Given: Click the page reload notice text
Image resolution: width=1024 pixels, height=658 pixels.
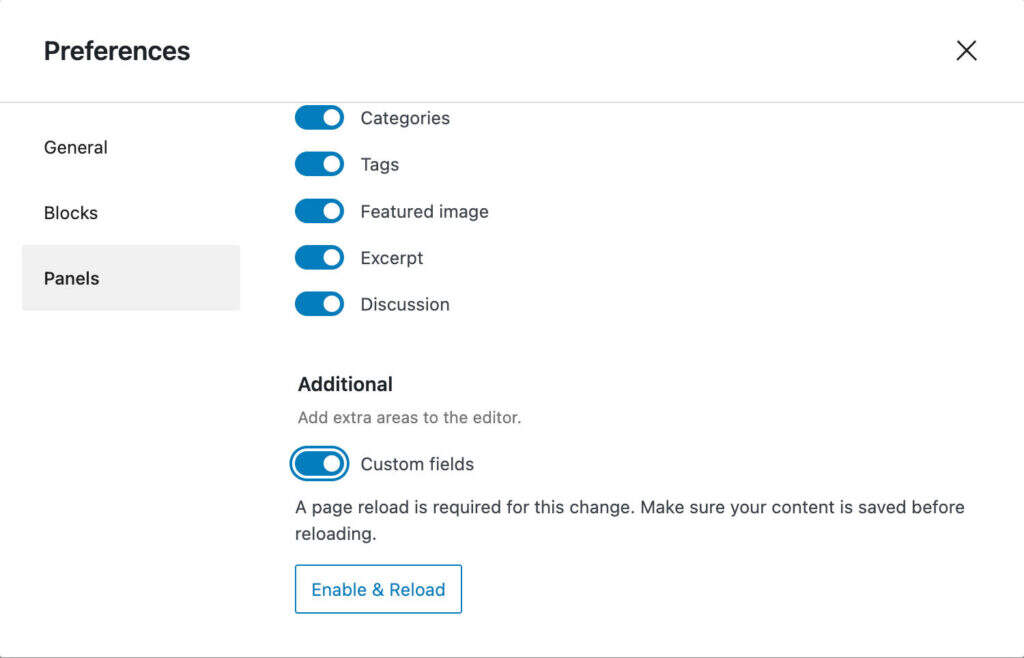Looking at the screenshot, I should (x=629, y=507).
